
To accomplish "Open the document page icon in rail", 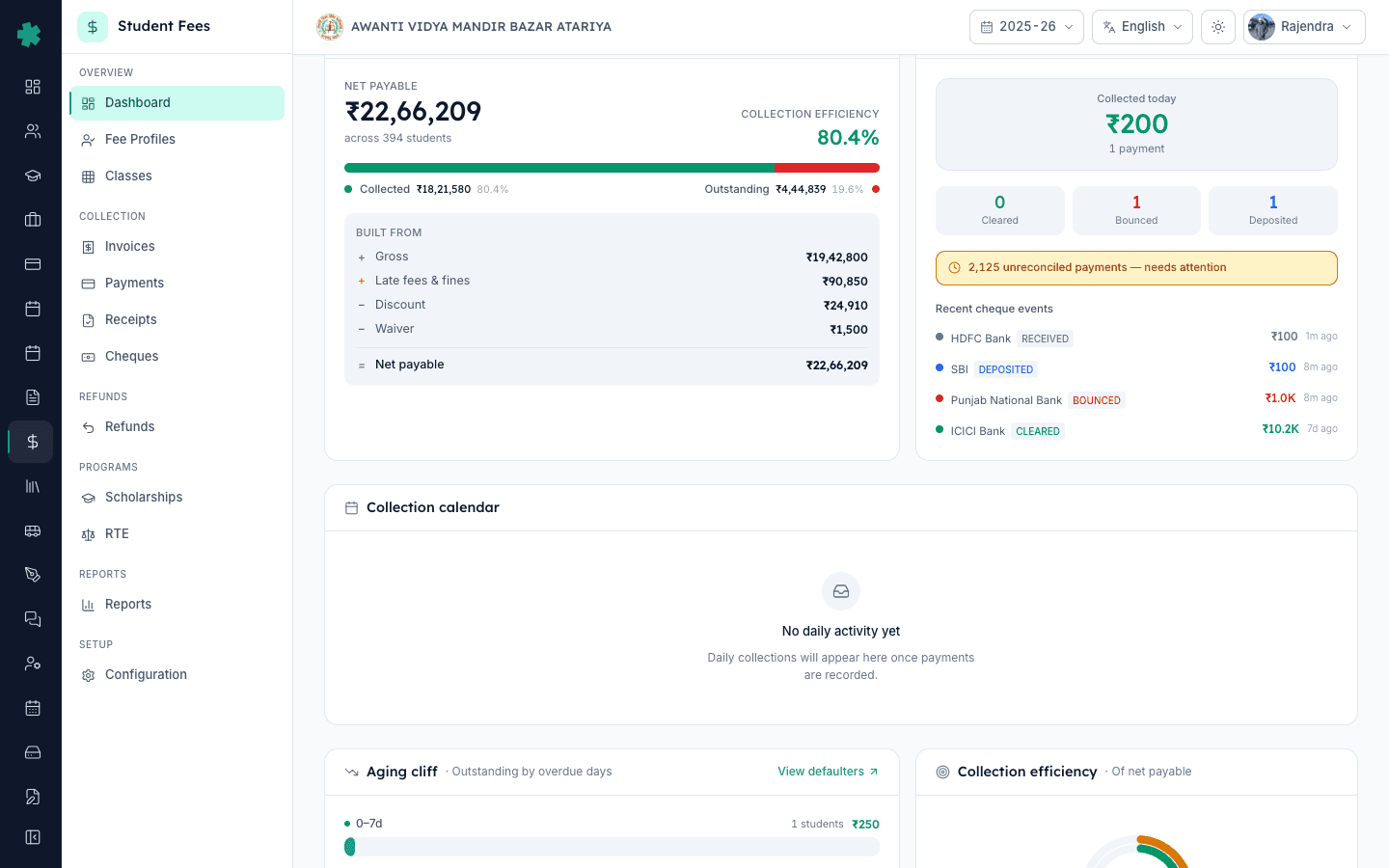I will pos(33,397).
